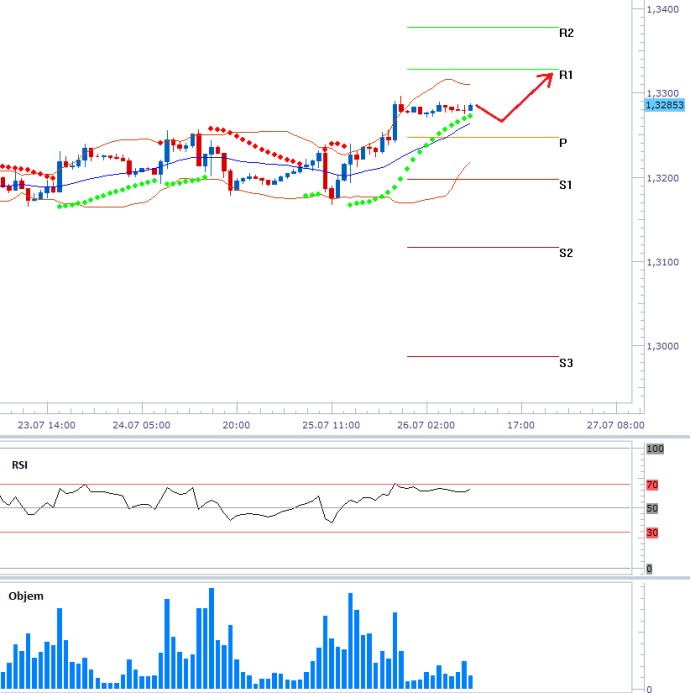The width and height of the screenshot is (691, 693).
Task: Click the RSI 50 midline label
Action: 652,509
